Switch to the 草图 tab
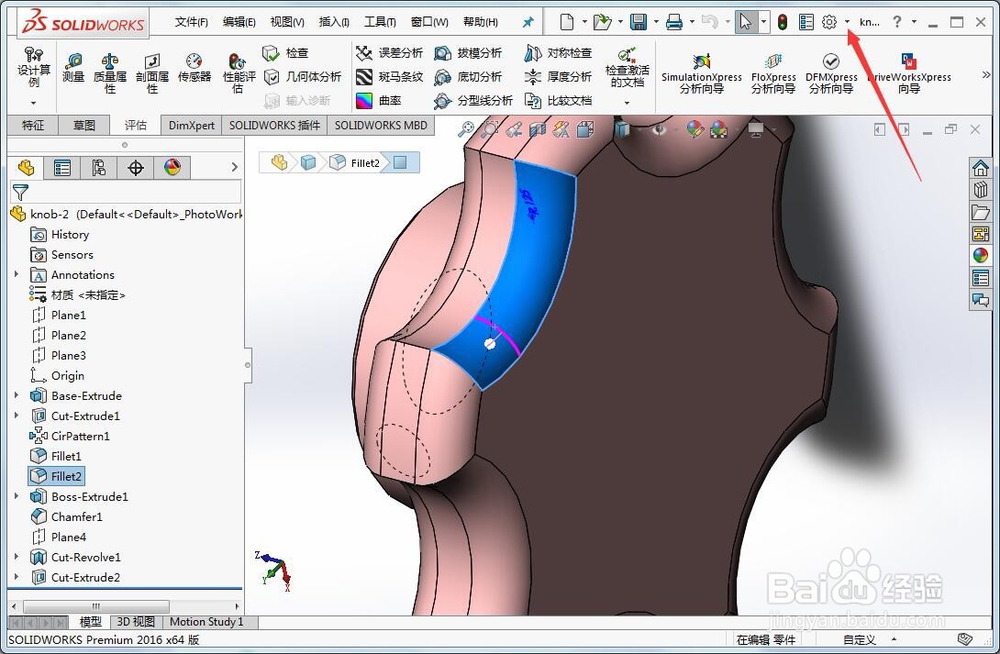1000x654 pixels. pyautogui.click(x=84, y=125)
